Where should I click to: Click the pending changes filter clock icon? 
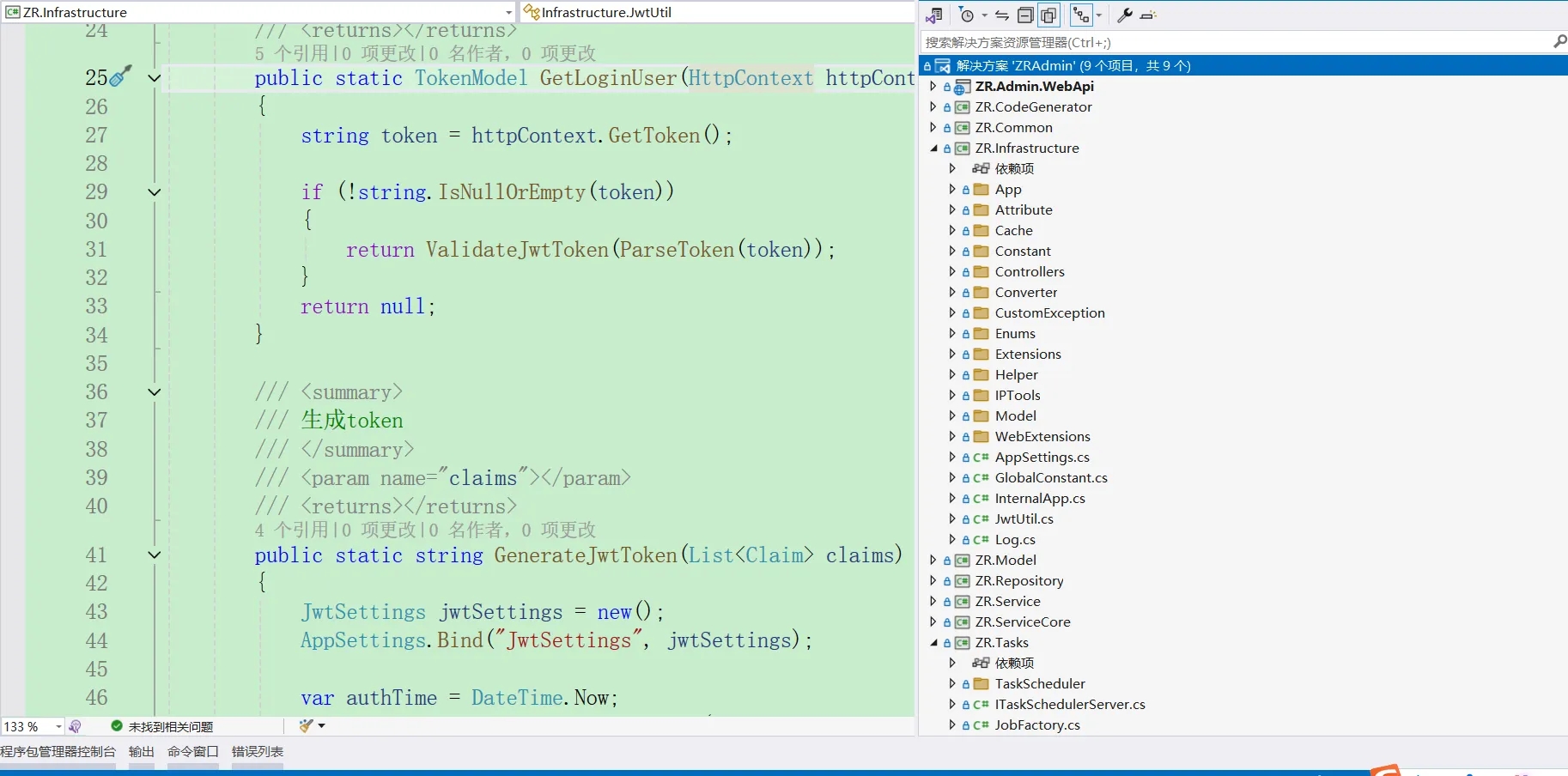click(x=967, y=15)
